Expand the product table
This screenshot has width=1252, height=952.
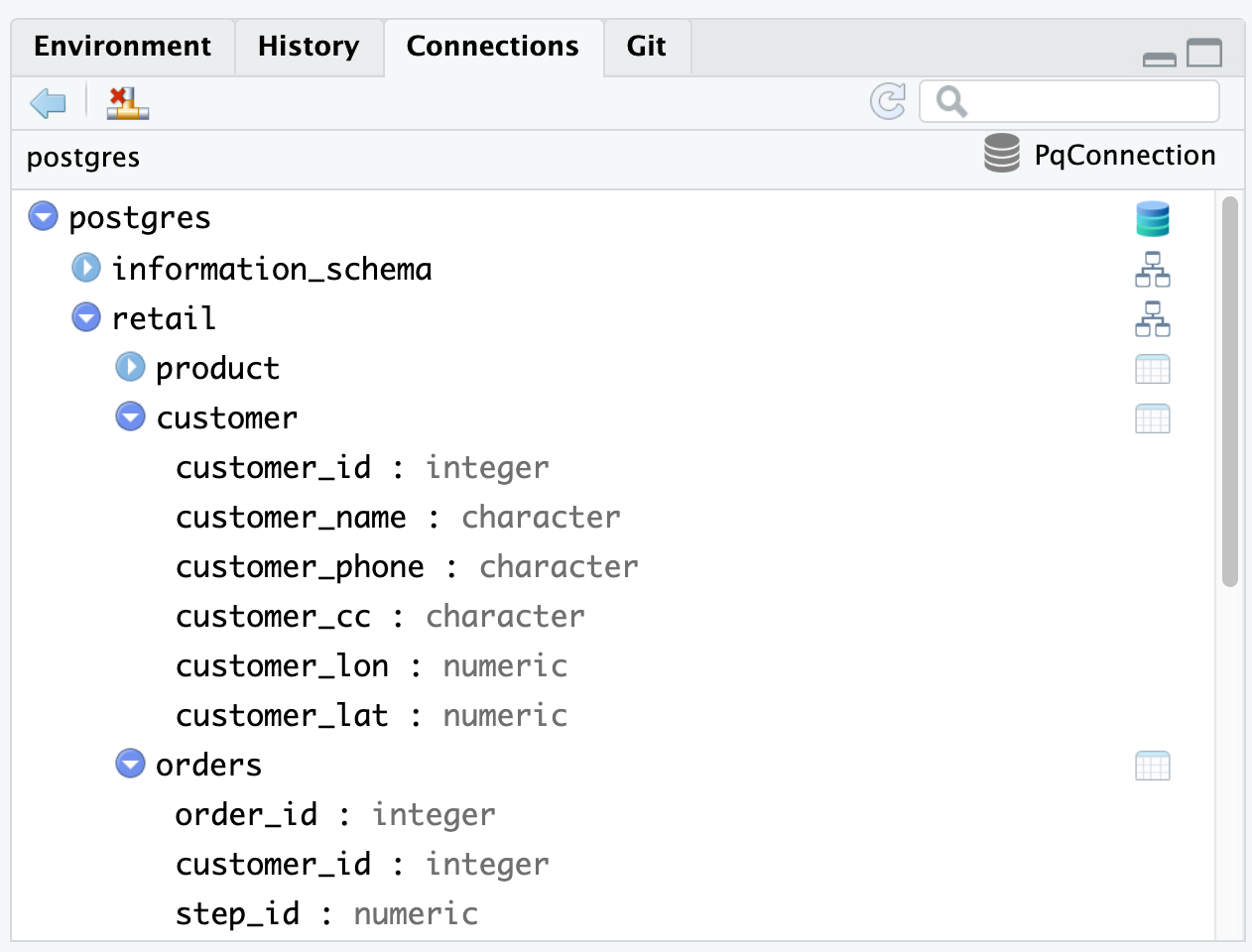point(130,367)
